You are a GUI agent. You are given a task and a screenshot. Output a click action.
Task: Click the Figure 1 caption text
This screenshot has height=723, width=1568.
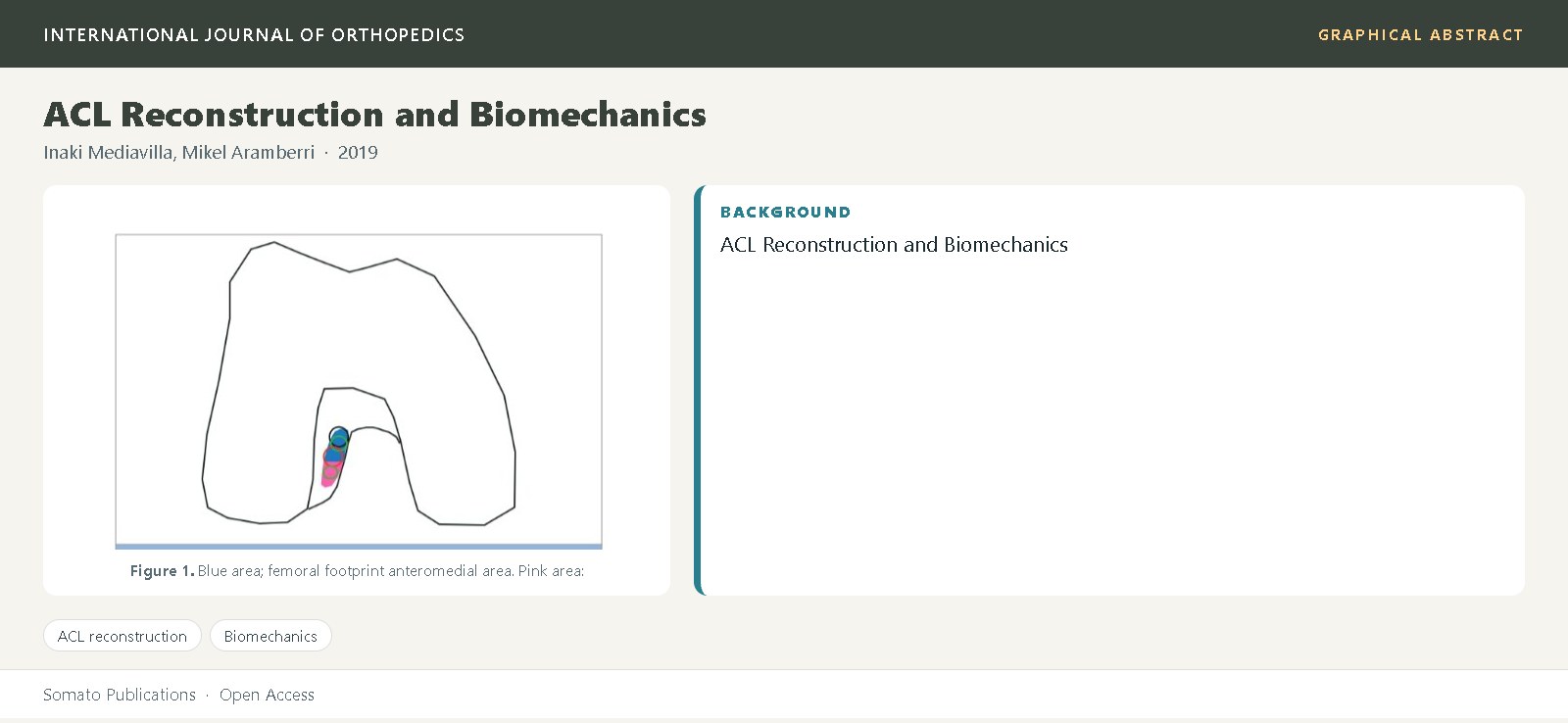357,570
